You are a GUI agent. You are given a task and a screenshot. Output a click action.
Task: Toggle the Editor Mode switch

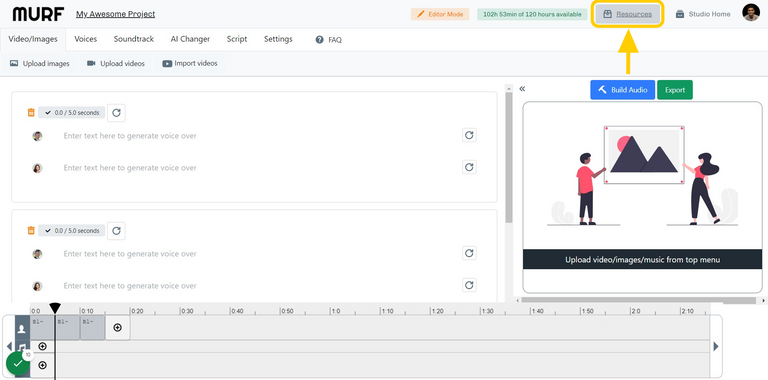pyautogui.click(x=440, y=14)
